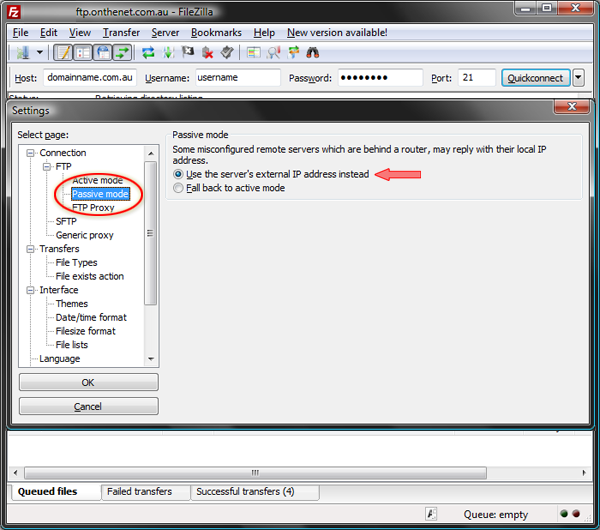600x530 pixels.
Task: Collapse the FTP tree node
Action: click(x=47, y=167)
